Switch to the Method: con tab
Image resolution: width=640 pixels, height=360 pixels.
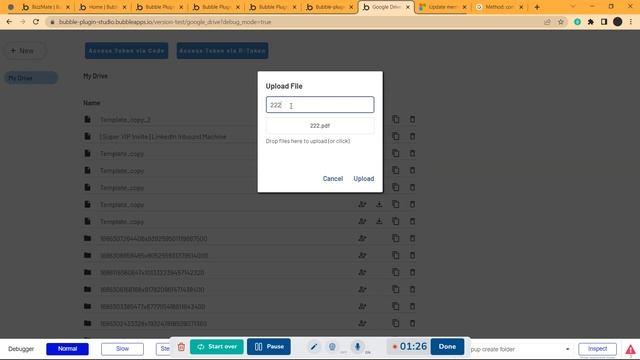[499, 7]
